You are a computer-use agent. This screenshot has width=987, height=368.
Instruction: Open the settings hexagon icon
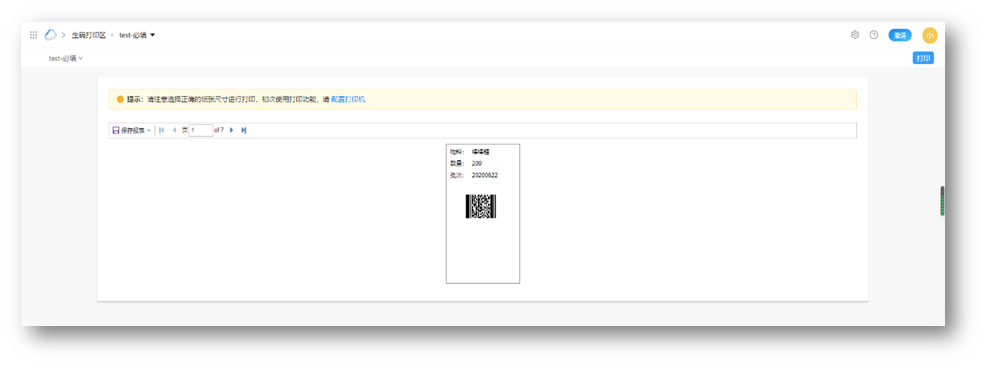pos(855,35)
